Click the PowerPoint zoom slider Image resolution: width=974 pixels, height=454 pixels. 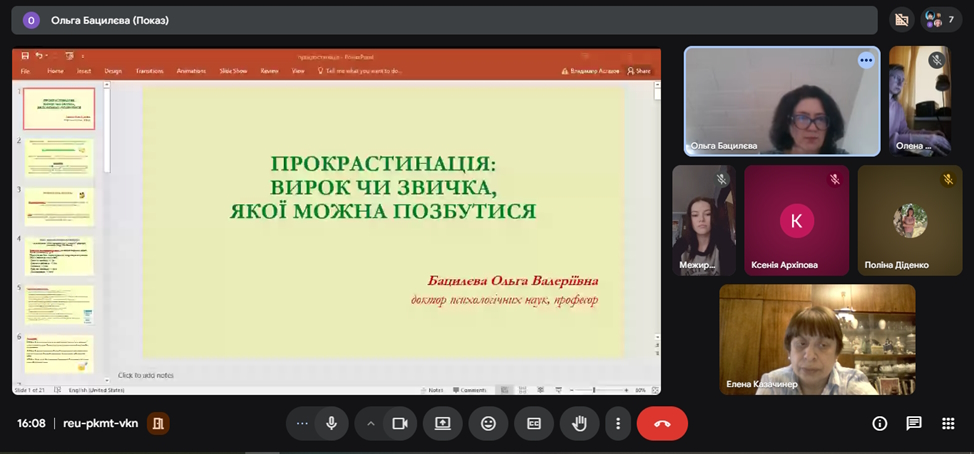[594, 389]
